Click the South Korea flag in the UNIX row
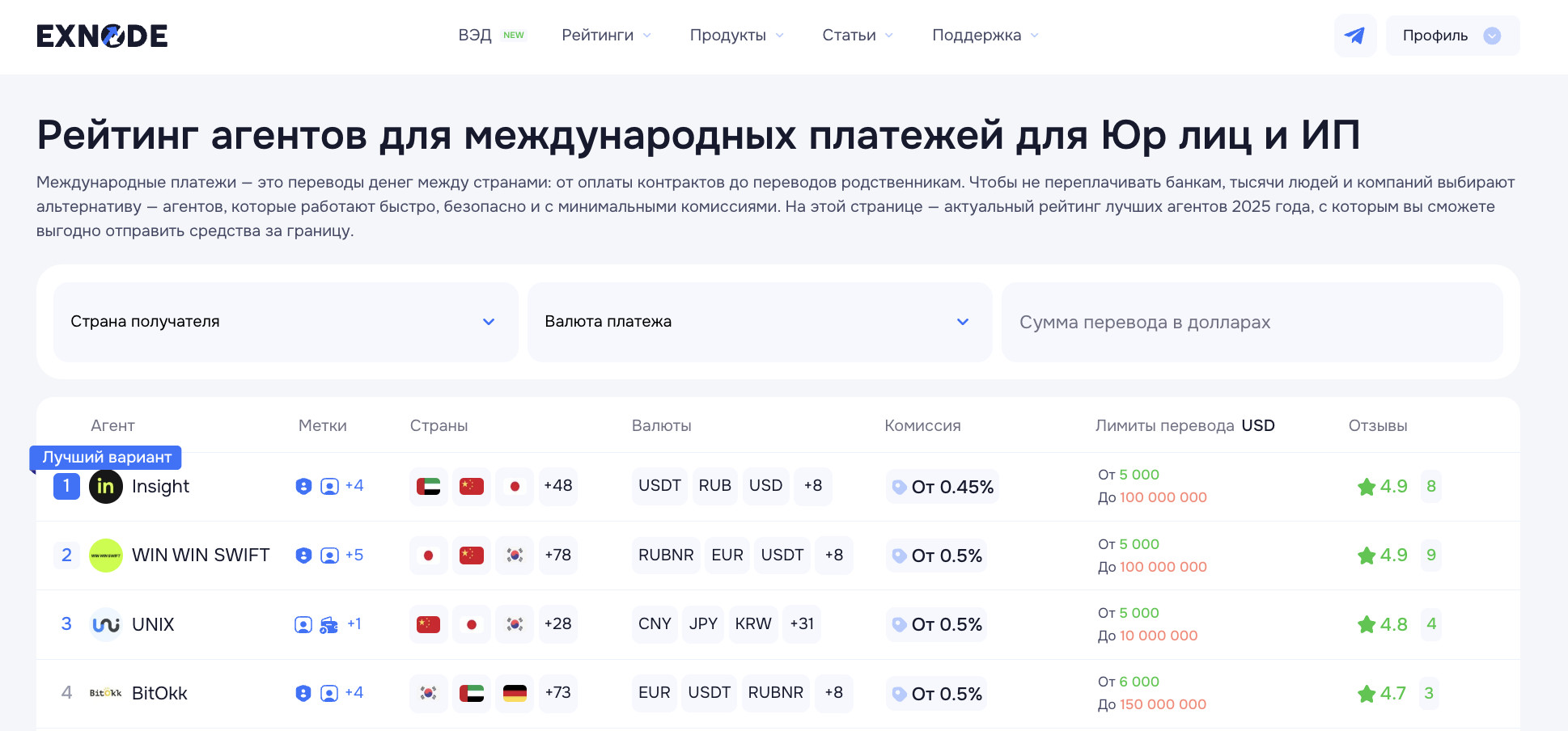Viewport: 1568px width, 731px height. [515, 624]
